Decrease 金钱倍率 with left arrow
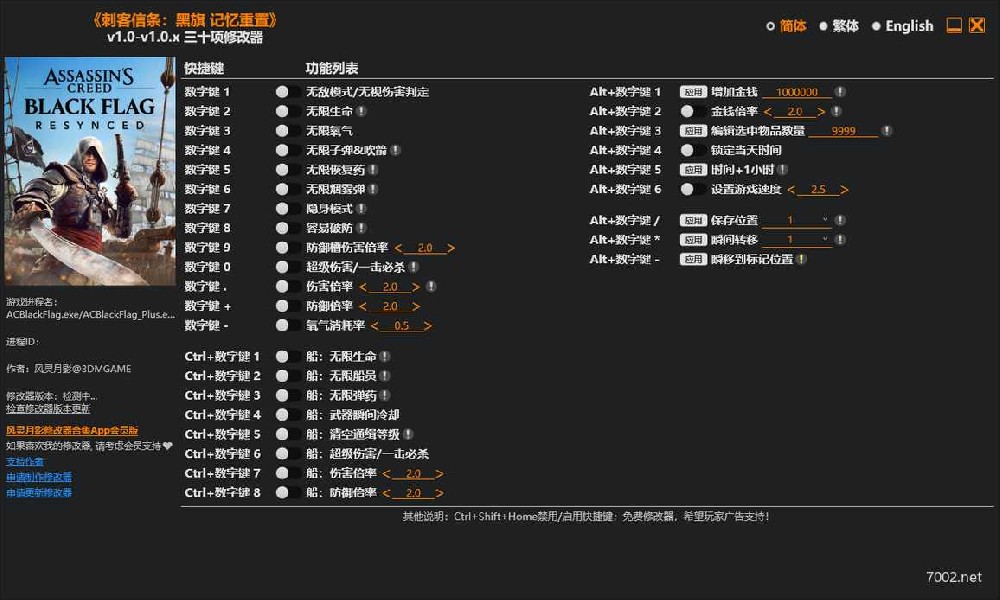Viewport: 1000px width, 600px height. [767, 112]
